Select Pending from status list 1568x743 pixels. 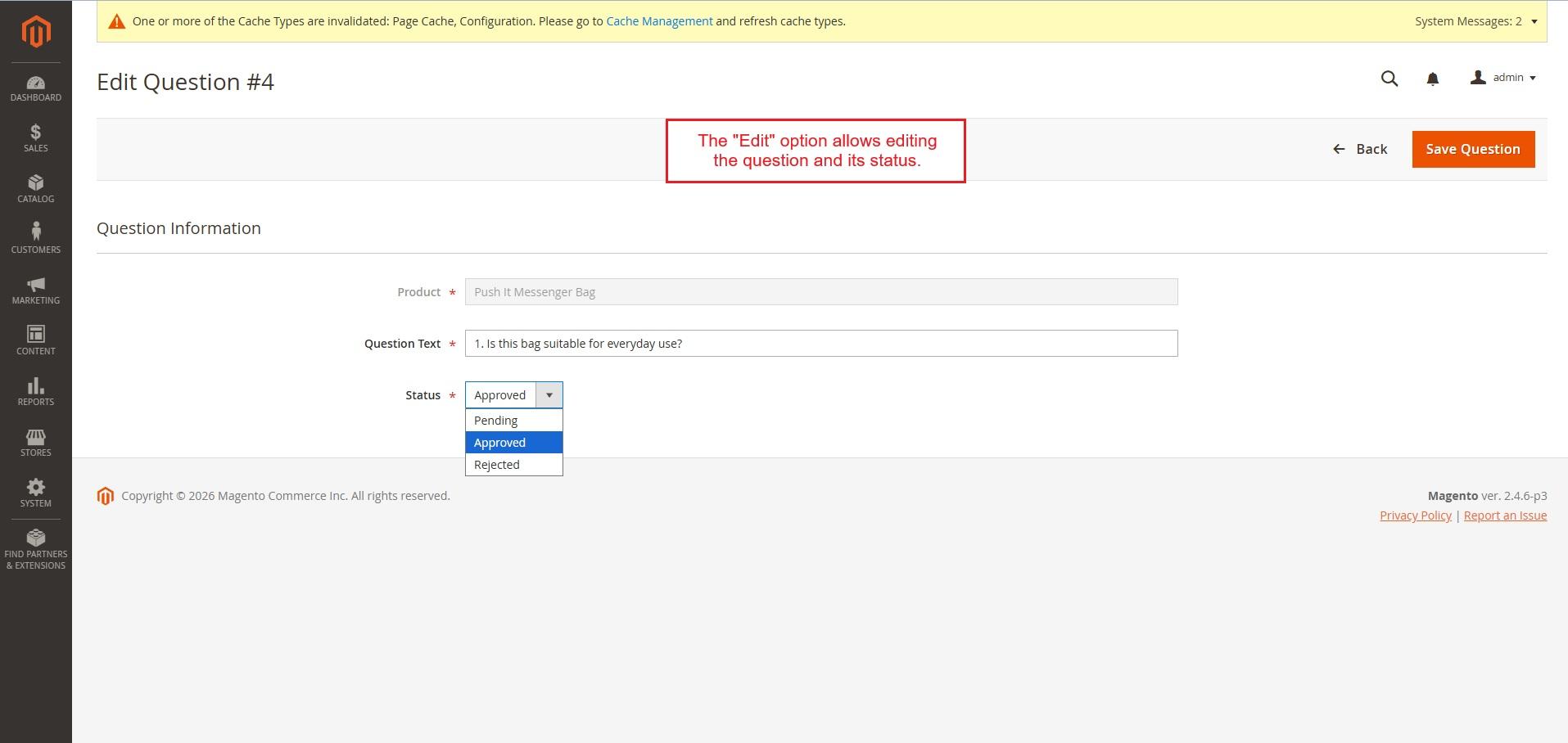click(496, 421)
